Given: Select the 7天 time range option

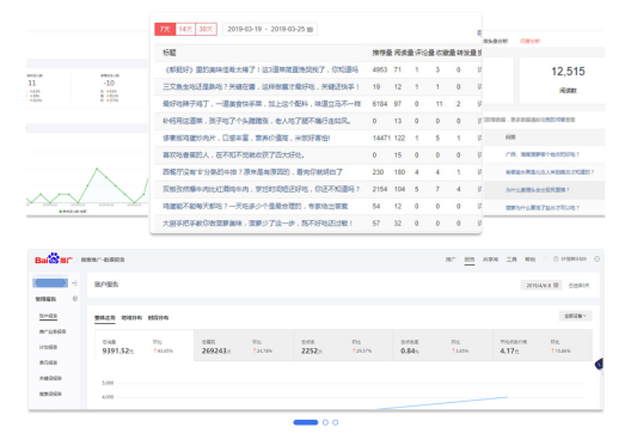Looking at the screenshot, I should point(164,30).
